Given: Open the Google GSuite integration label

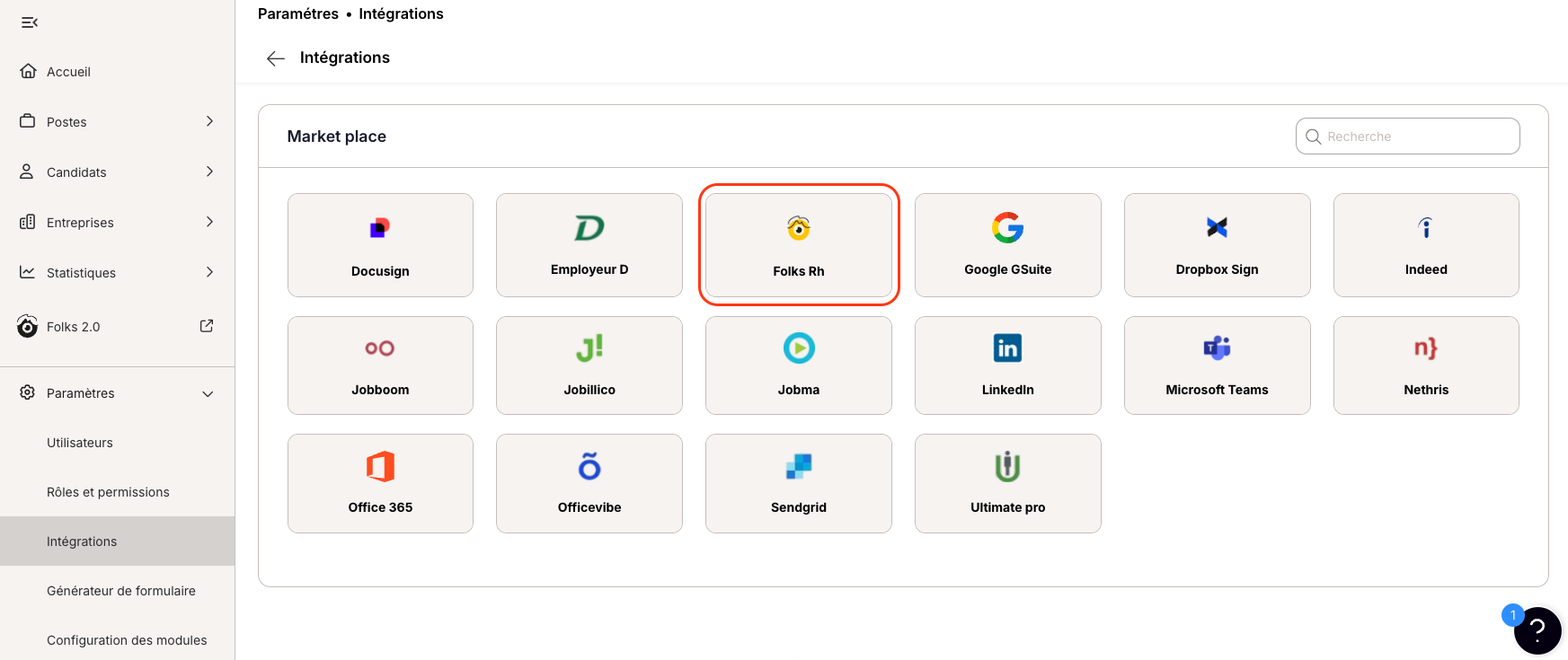Looking at the screenshot, I should [1008, 269].
